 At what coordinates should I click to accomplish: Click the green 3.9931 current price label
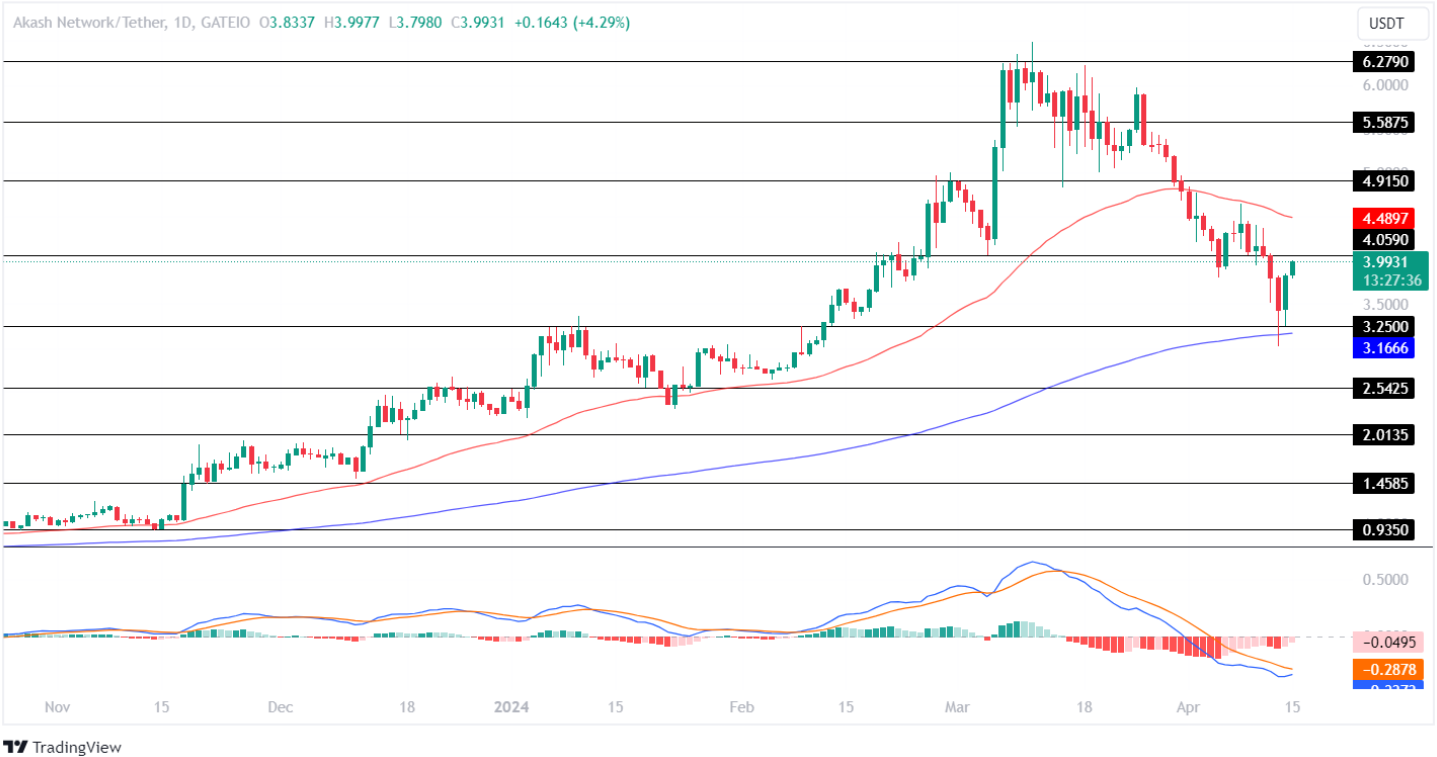(x=1385, y=261)
